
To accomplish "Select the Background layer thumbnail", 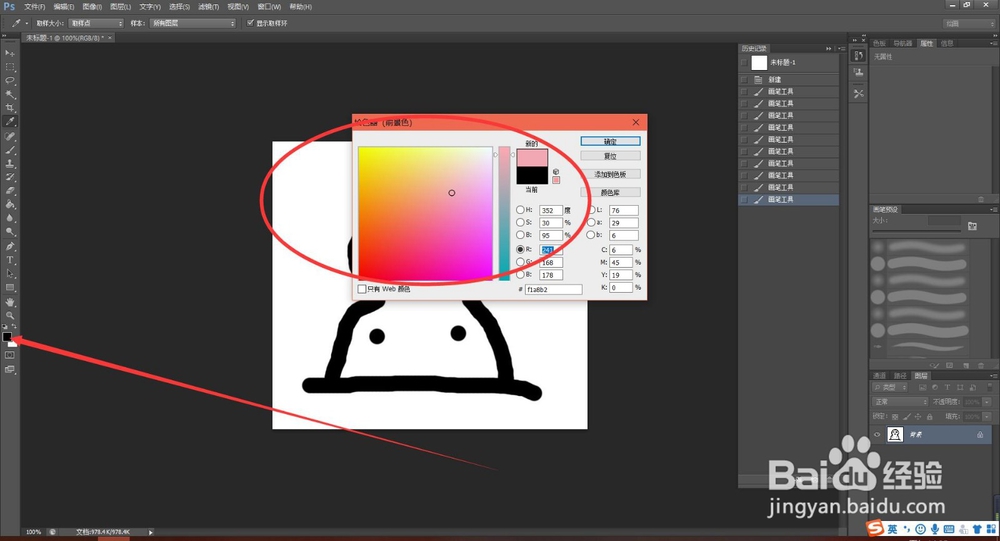I will click(895, 435).
